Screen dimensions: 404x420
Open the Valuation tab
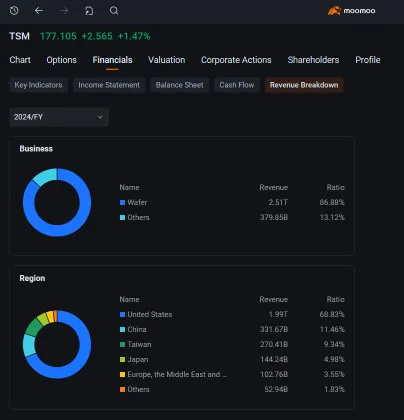[x=167, y=60]
